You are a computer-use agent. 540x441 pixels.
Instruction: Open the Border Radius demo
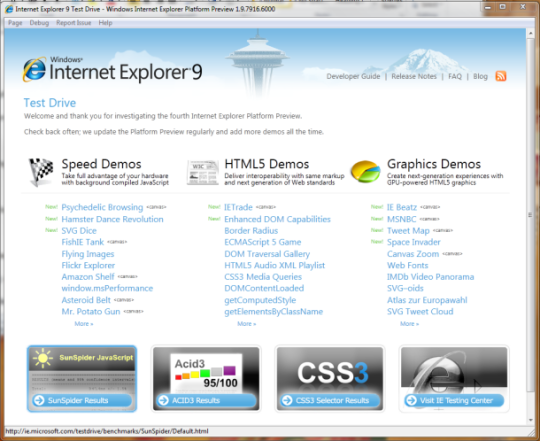coord(251,231)
